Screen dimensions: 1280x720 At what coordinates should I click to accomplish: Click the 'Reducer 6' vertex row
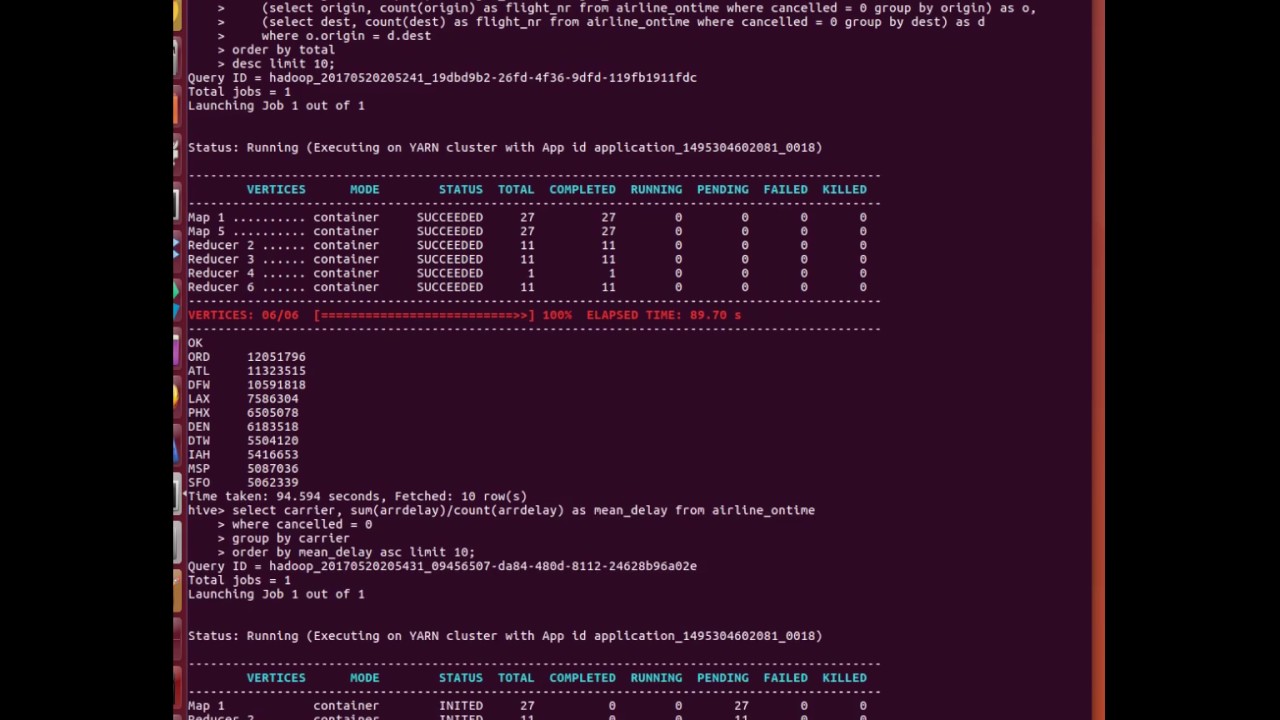tap(527, 287)
